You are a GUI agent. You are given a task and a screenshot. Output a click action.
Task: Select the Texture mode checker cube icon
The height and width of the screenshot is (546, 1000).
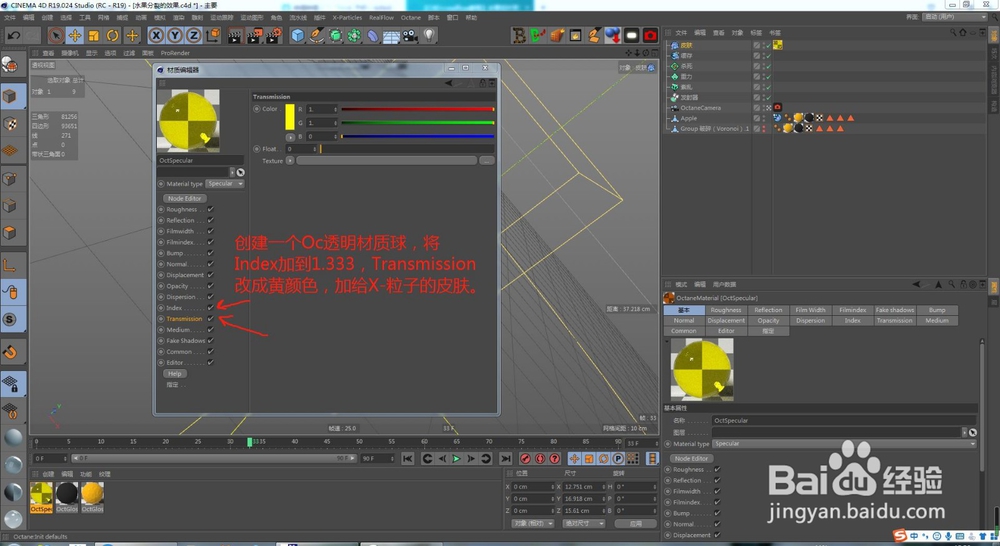pyautogui.click(x=10, y=124)
